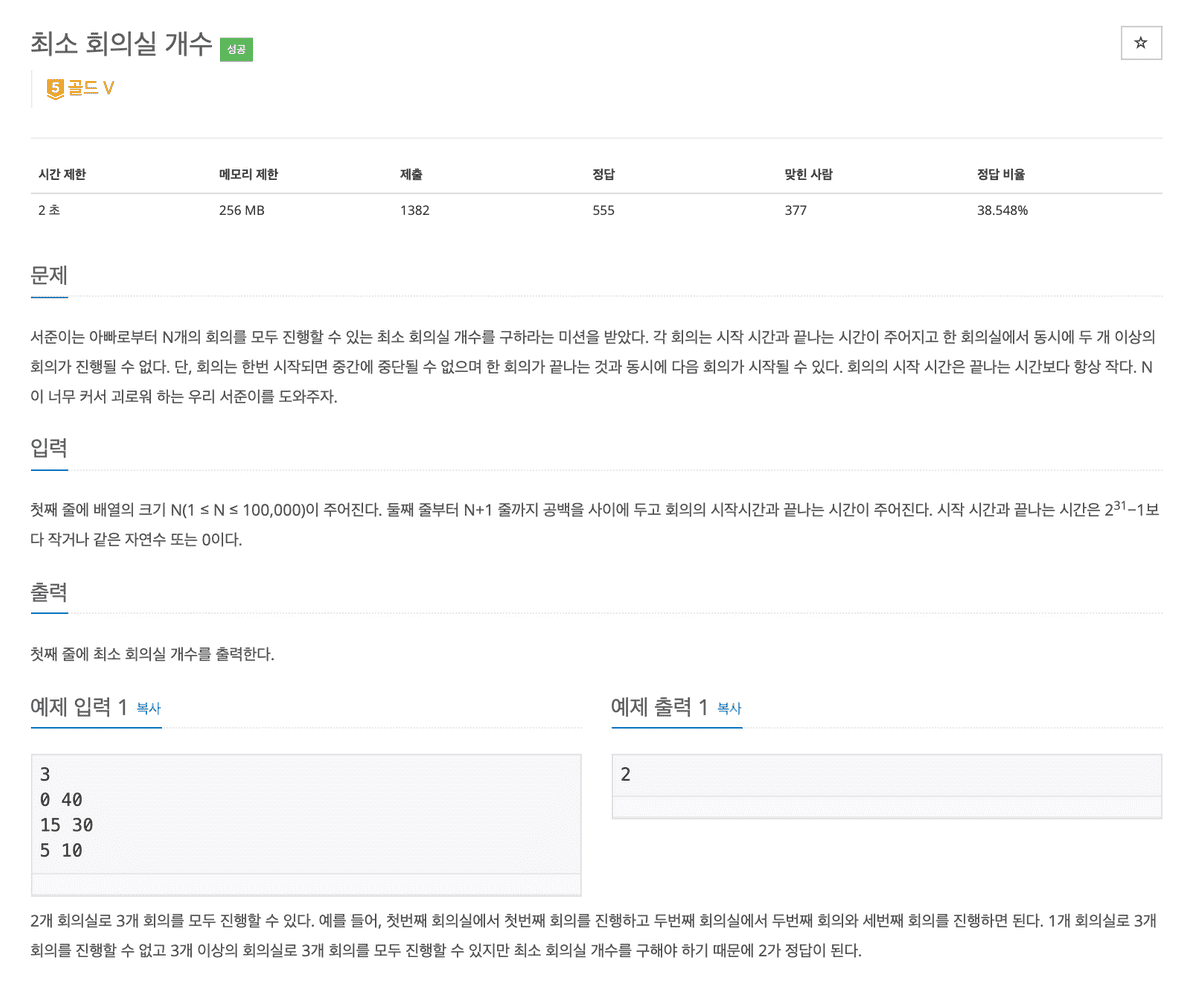Click the 1382 submissions count
This screenshot has height=984, width=1200.
(x=414, y=211)
